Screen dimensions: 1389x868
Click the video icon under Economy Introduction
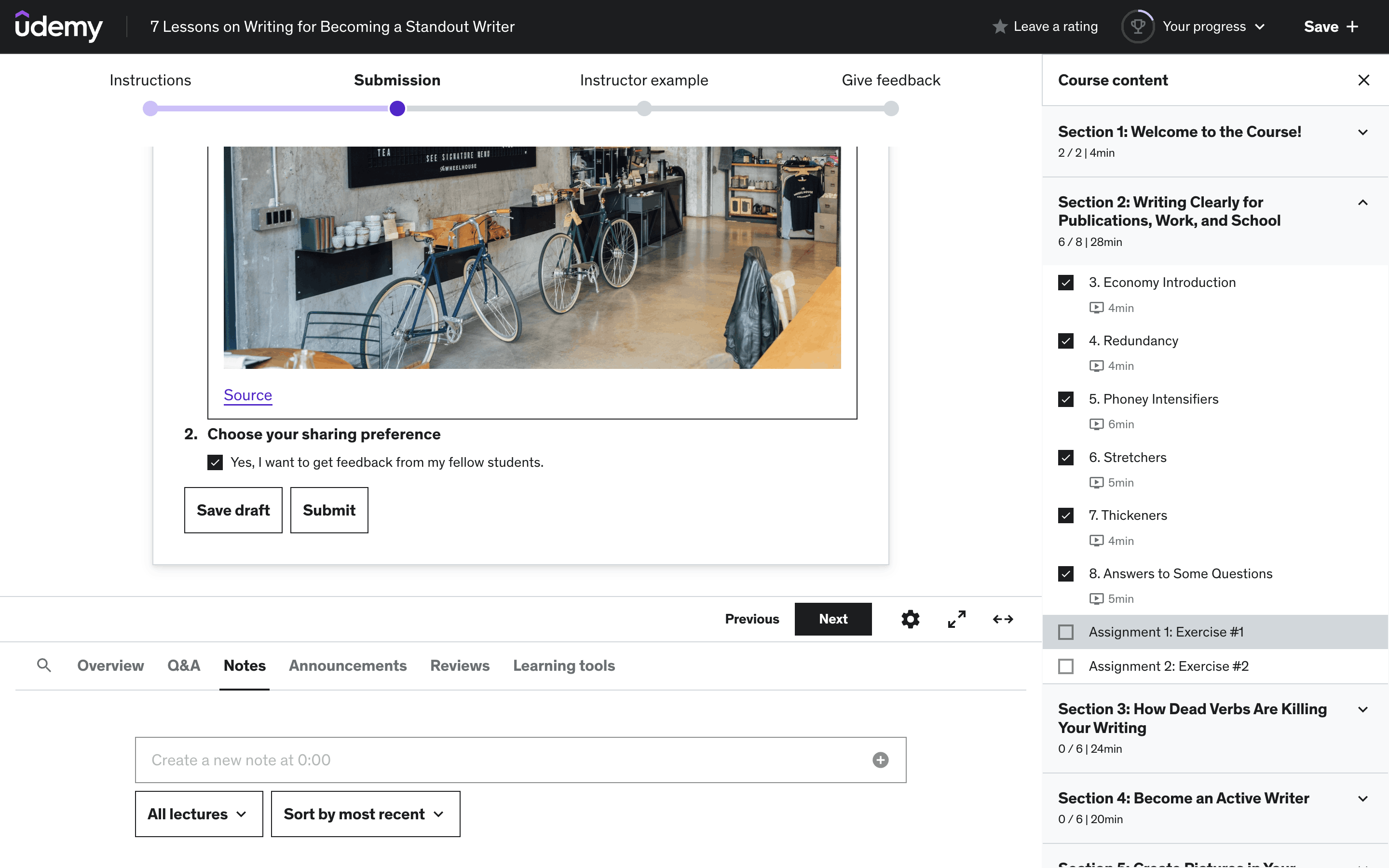click(x=1096, y=308)
